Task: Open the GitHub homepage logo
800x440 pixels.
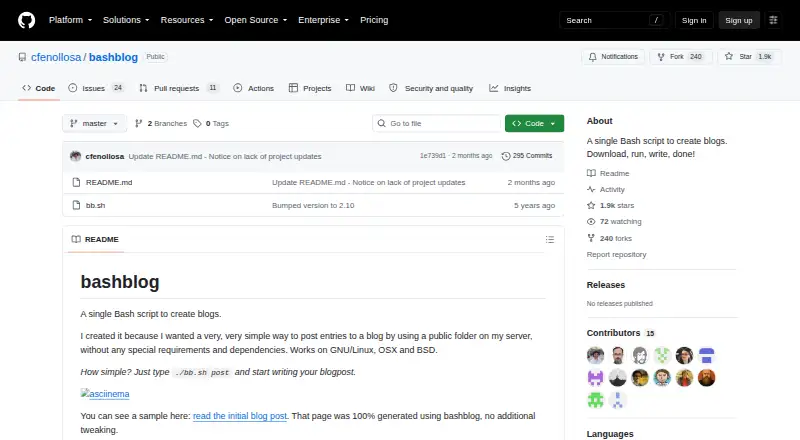Action: (x=27, y=20)
